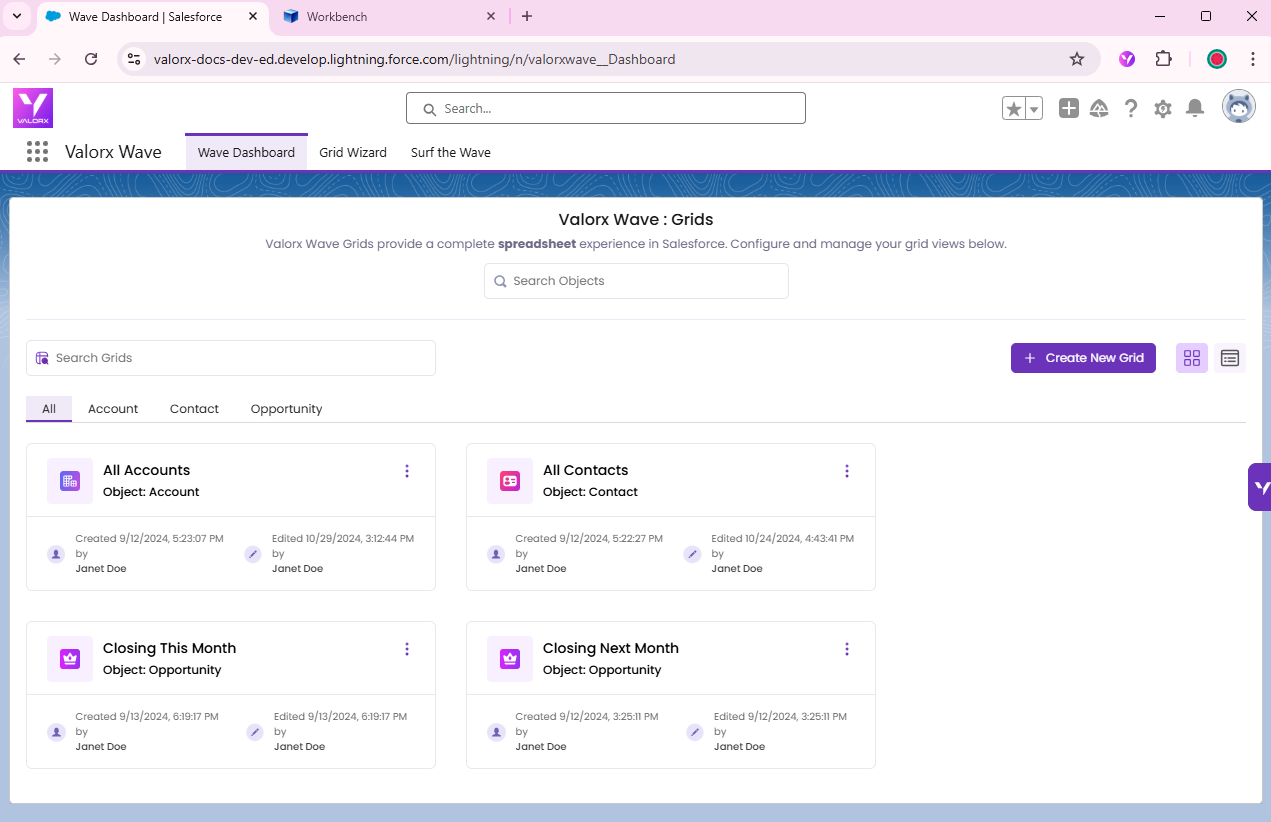This screenshot has width=1271, height=822.
Task: Bookmark this page with star icon
Action: click(x=1077, y=59)
